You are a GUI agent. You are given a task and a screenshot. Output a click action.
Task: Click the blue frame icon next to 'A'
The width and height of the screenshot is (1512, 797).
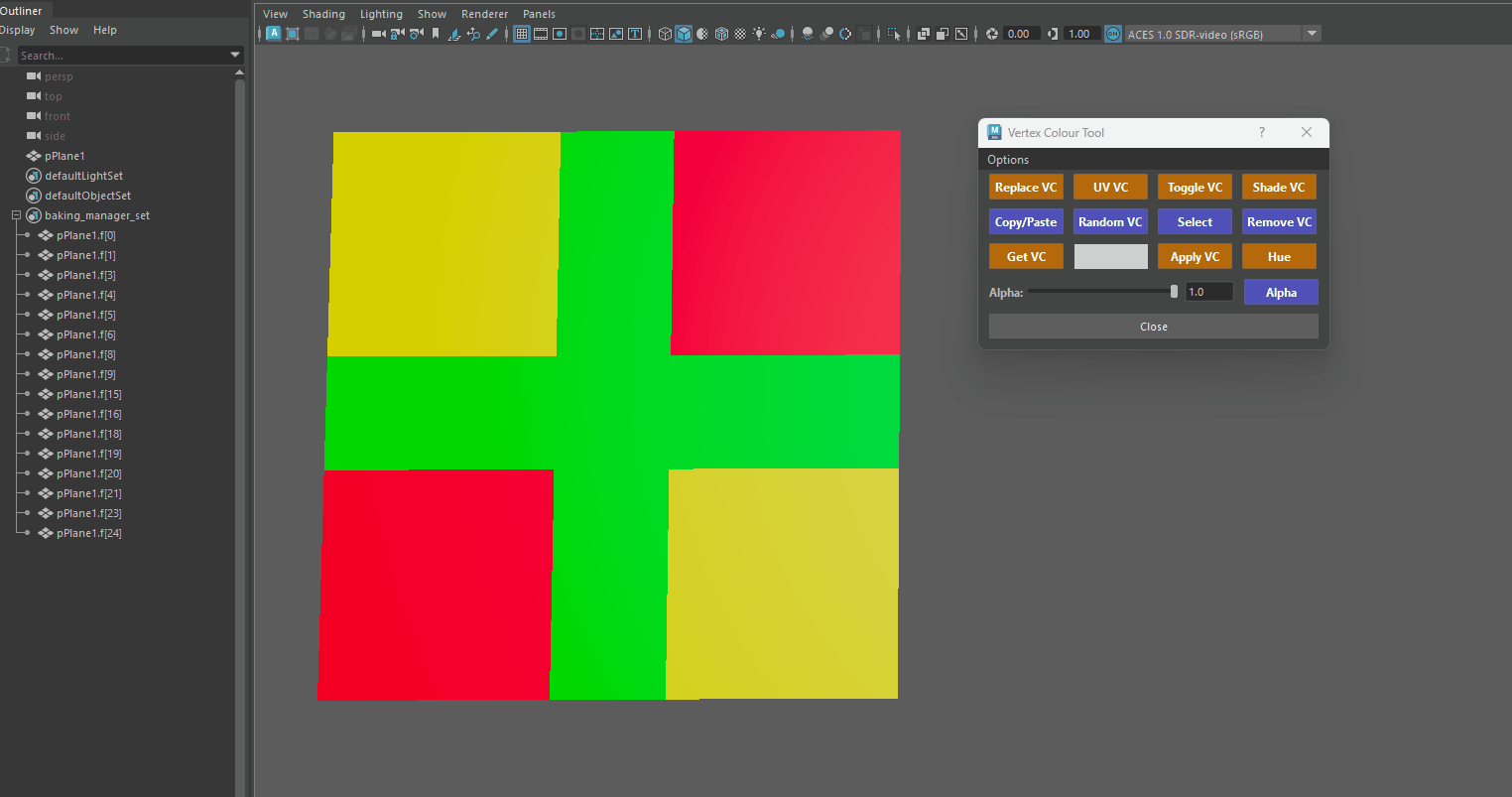pos(293,34)
